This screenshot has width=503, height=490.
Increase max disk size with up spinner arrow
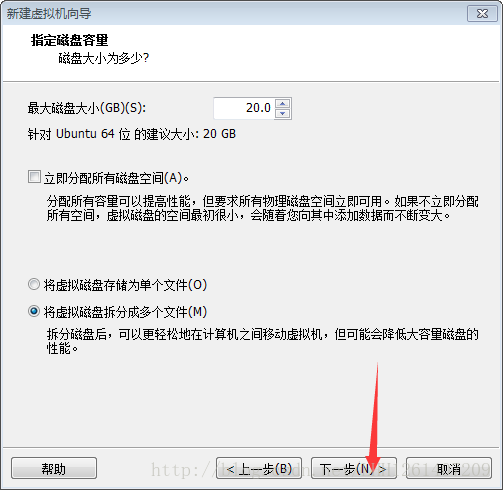[283, 103]
